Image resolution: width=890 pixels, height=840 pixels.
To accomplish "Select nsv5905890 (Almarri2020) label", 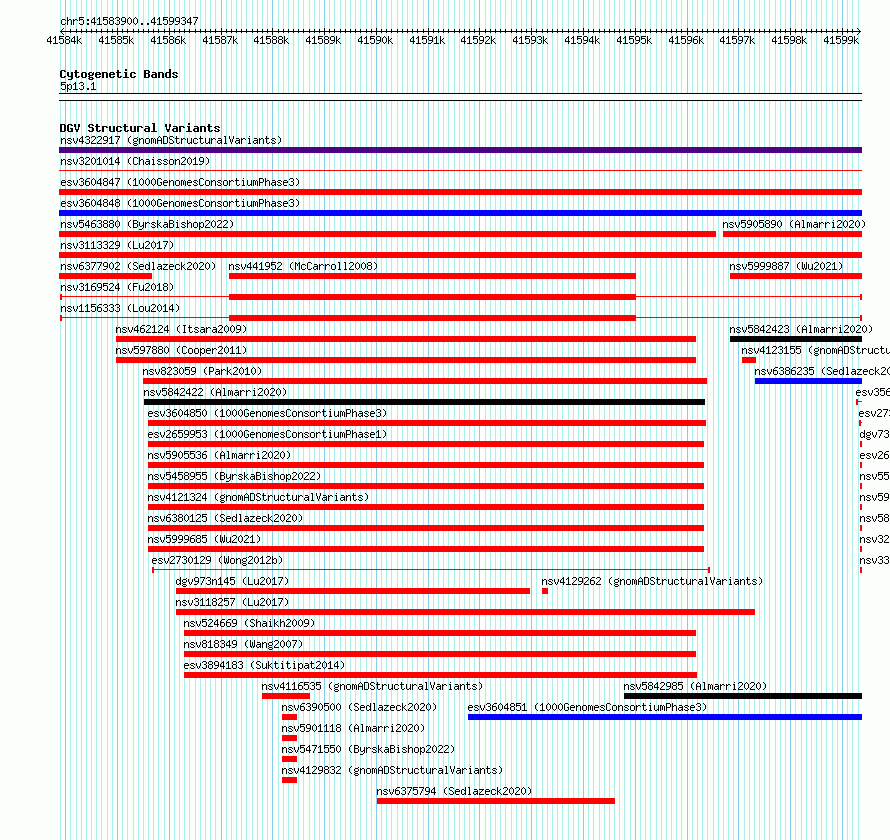I will point(794,224).
